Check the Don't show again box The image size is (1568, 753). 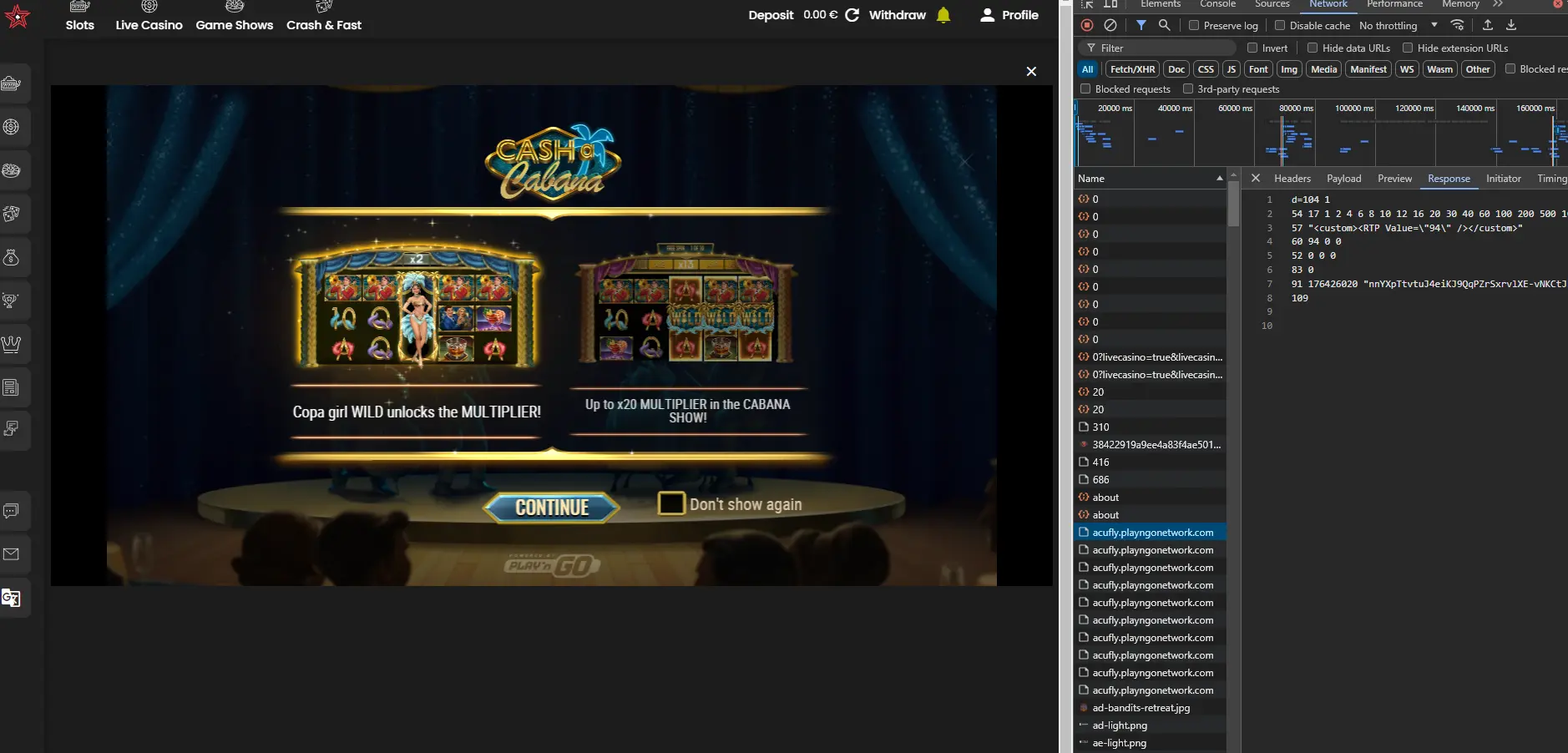(671, 503)
